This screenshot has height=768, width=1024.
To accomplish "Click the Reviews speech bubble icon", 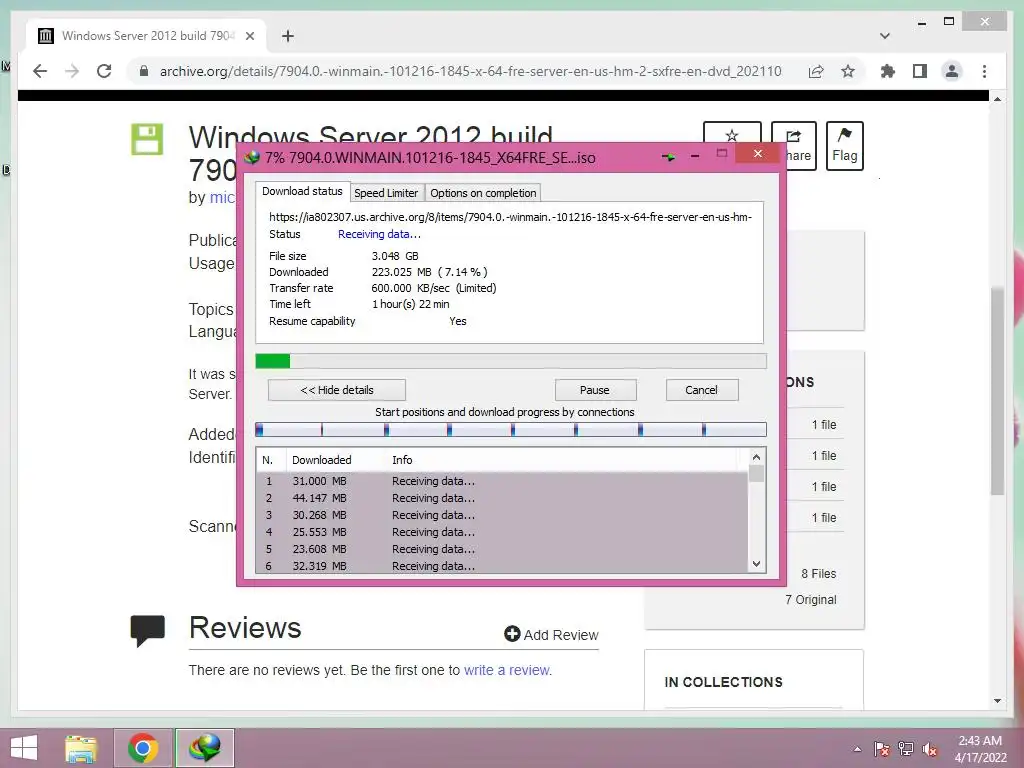I will 148,630.
